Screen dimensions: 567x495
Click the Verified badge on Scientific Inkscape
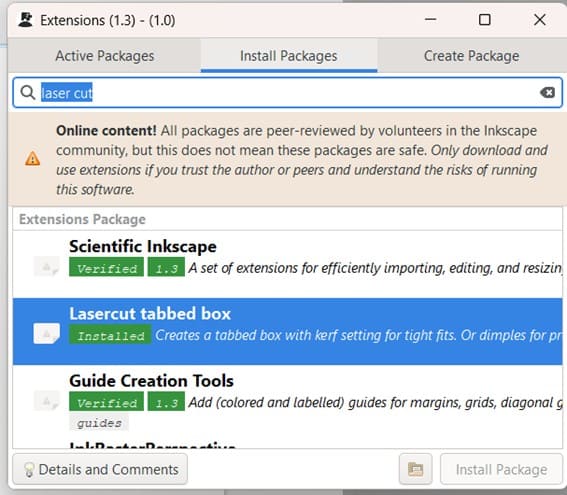tap(107, 268)
